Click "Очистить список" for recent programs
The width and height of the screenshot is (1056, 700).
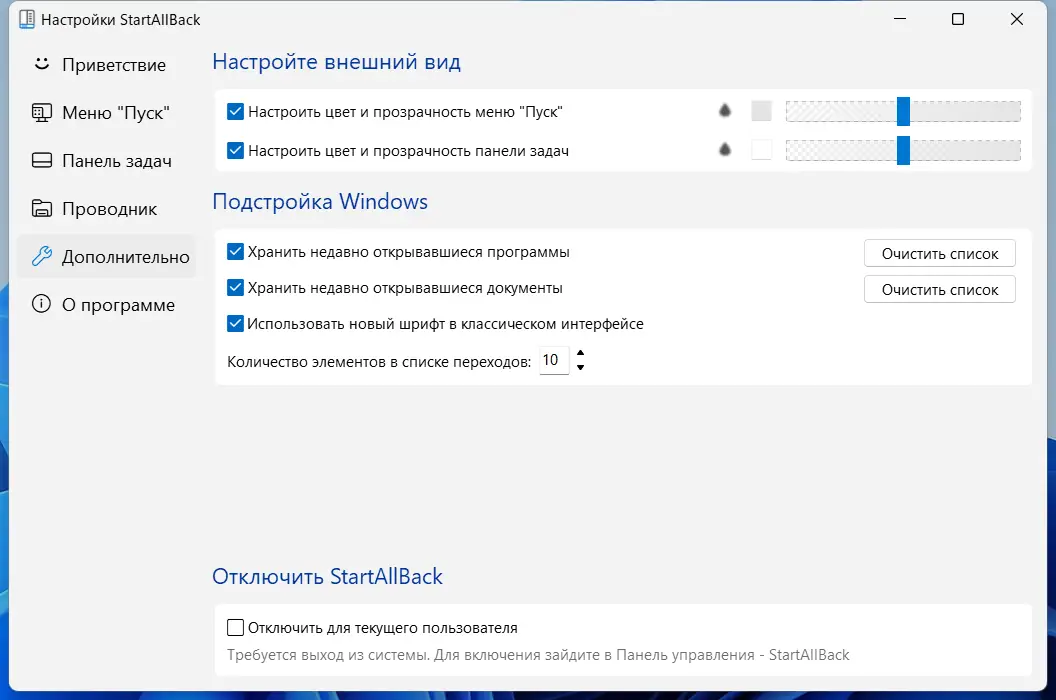tap(939, 253)
